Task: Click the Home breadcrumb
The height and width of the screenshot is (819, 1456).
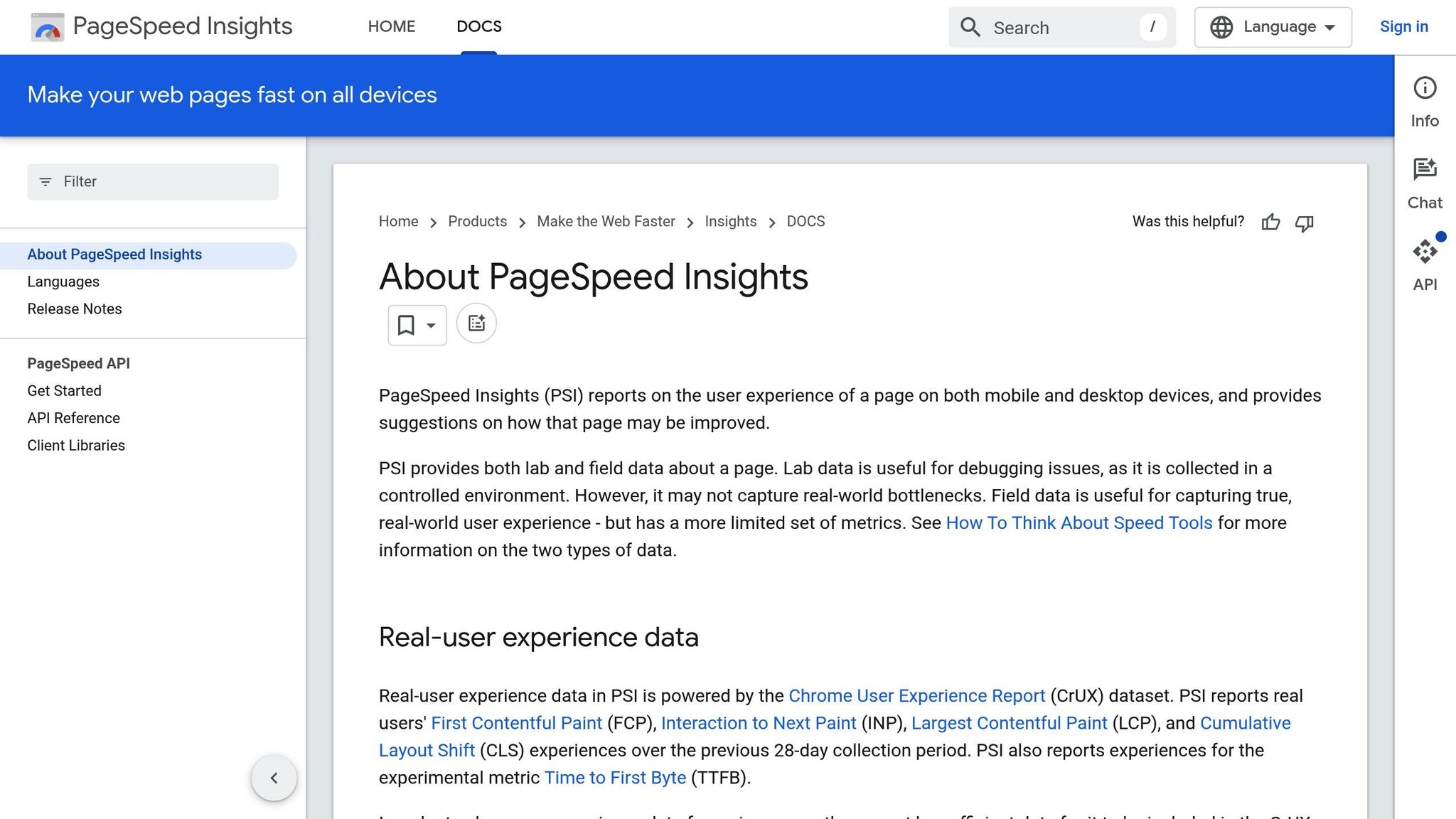Action: click(398, 222)
